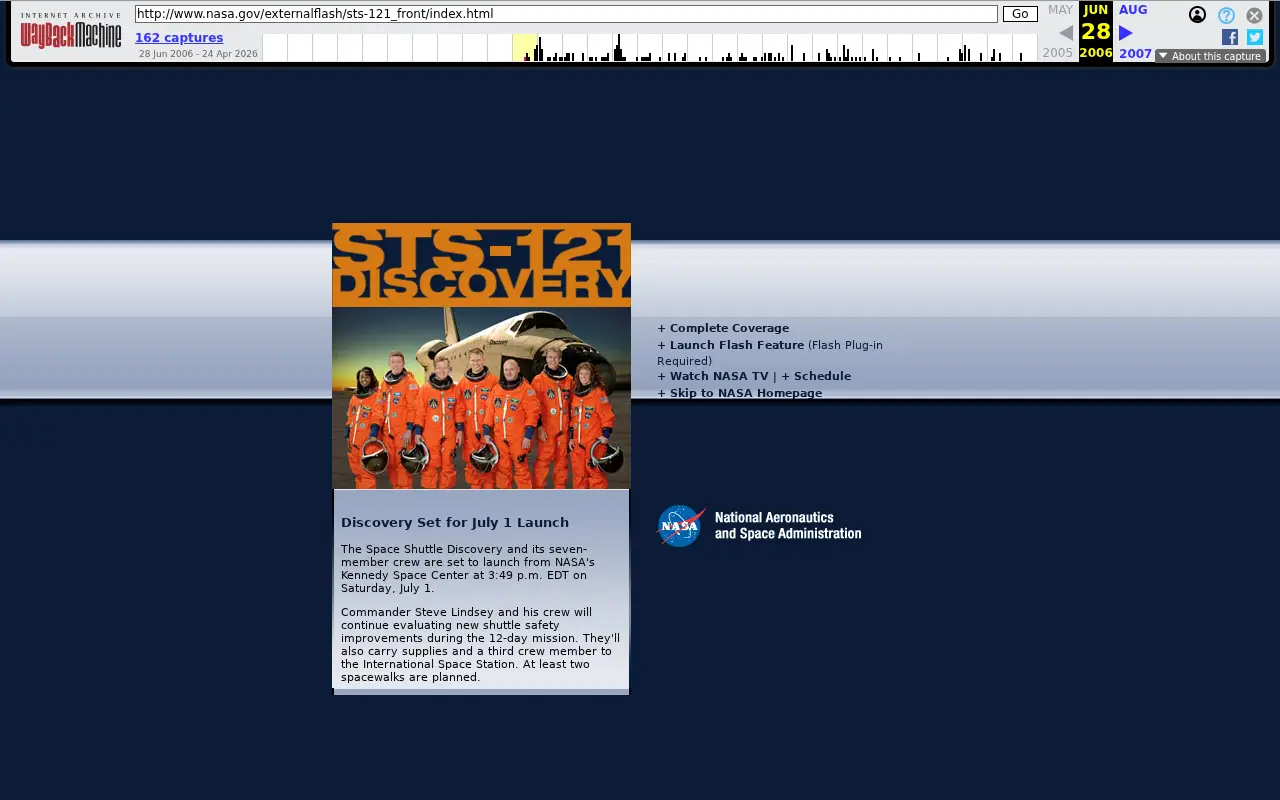Click the Wayback URL input field

[566, 14]
